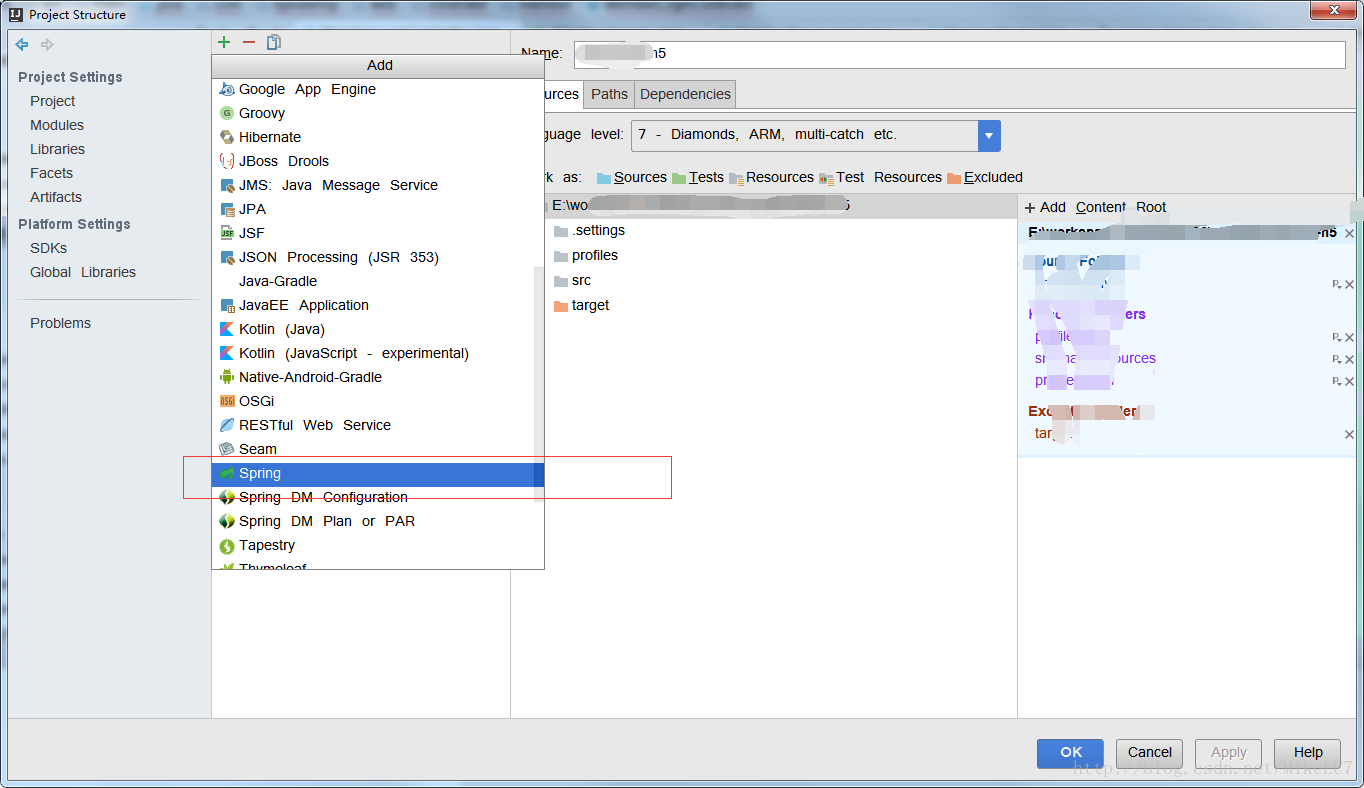Switch to the Paths tab
Viewport: 1364px width, 788px height.
tap(609, 94)
